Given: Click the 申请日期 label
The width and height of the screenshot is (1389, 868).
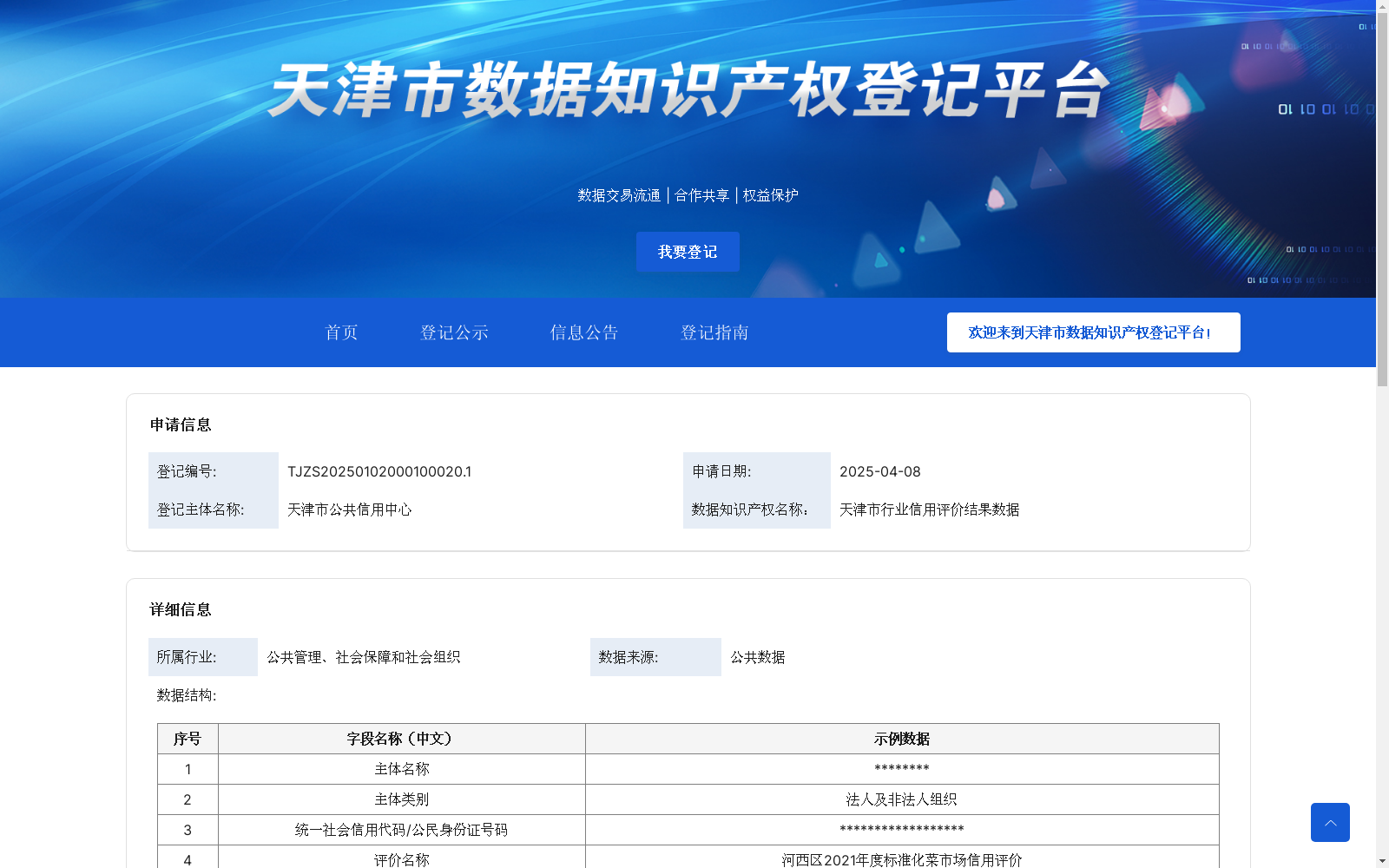Looking at the screenshot, I should [x=721, y=471].
